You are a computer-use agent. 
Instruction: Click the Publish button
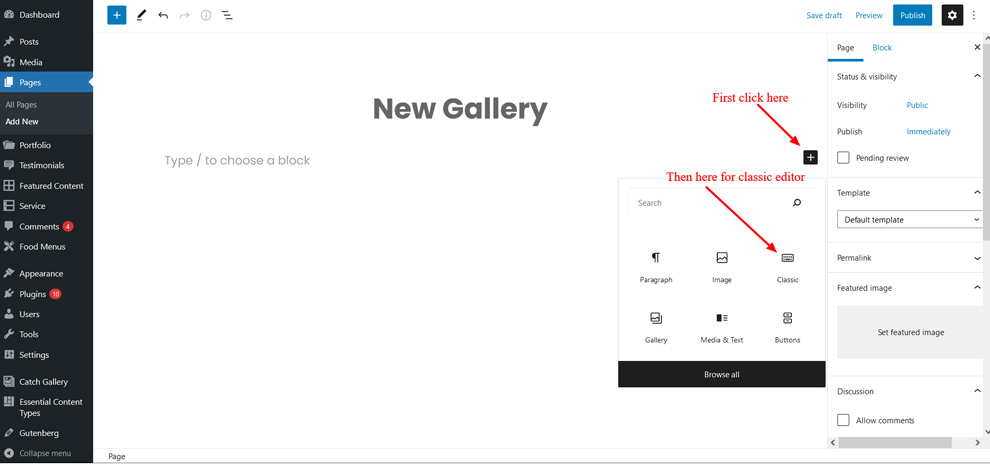[x=912, y=15]
